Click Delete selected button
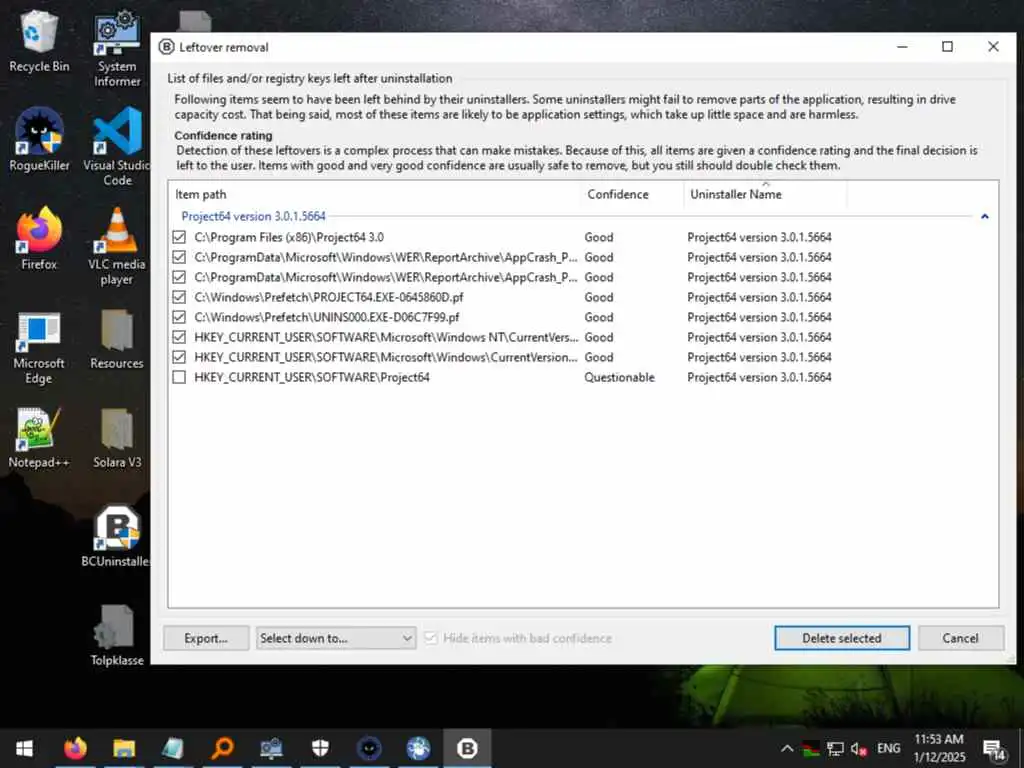The image size is (1024, 768). point(842,638)
